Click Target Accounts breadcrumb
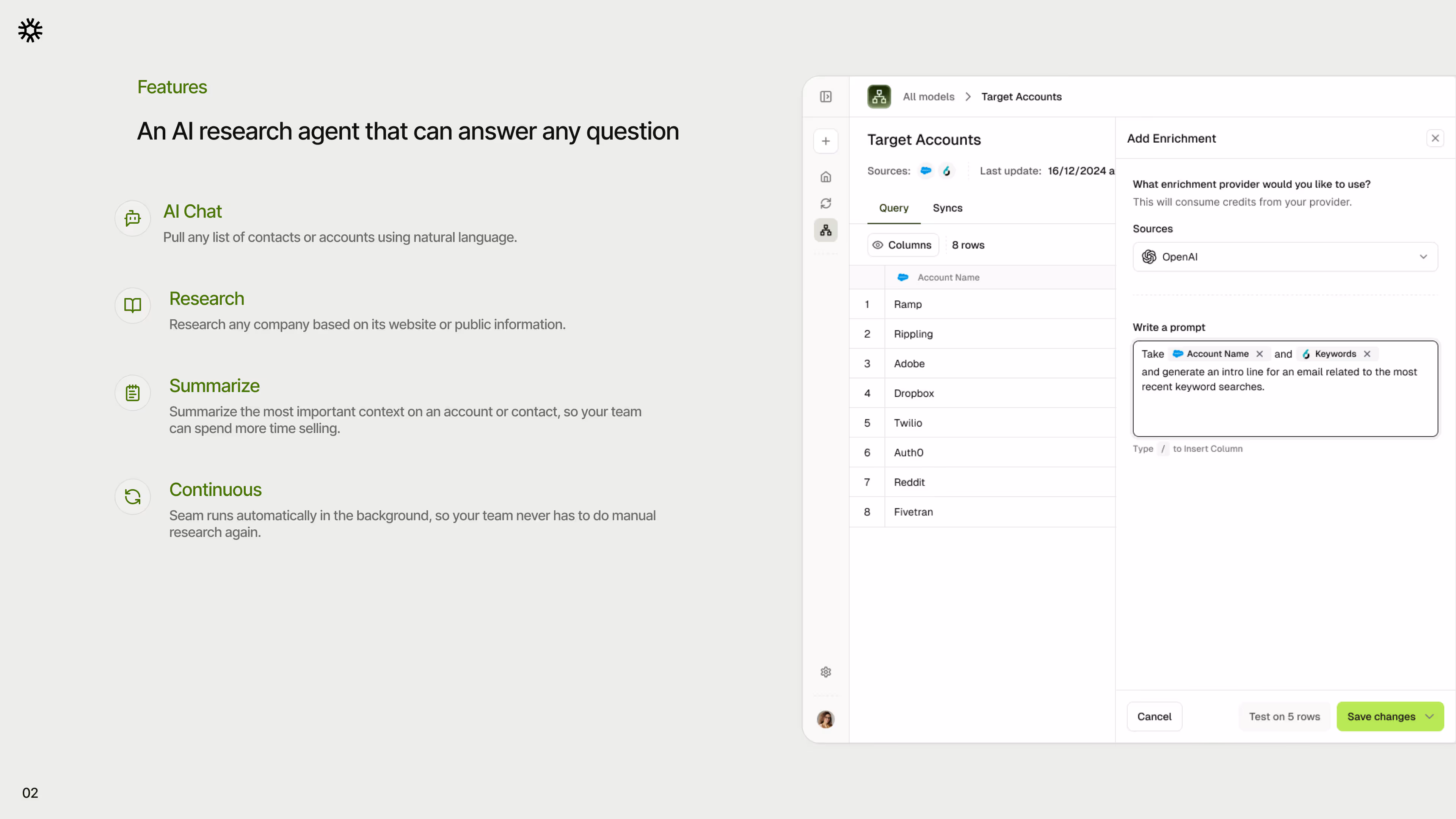Screen dimensions: 1456x819 tap(1021, 97)
